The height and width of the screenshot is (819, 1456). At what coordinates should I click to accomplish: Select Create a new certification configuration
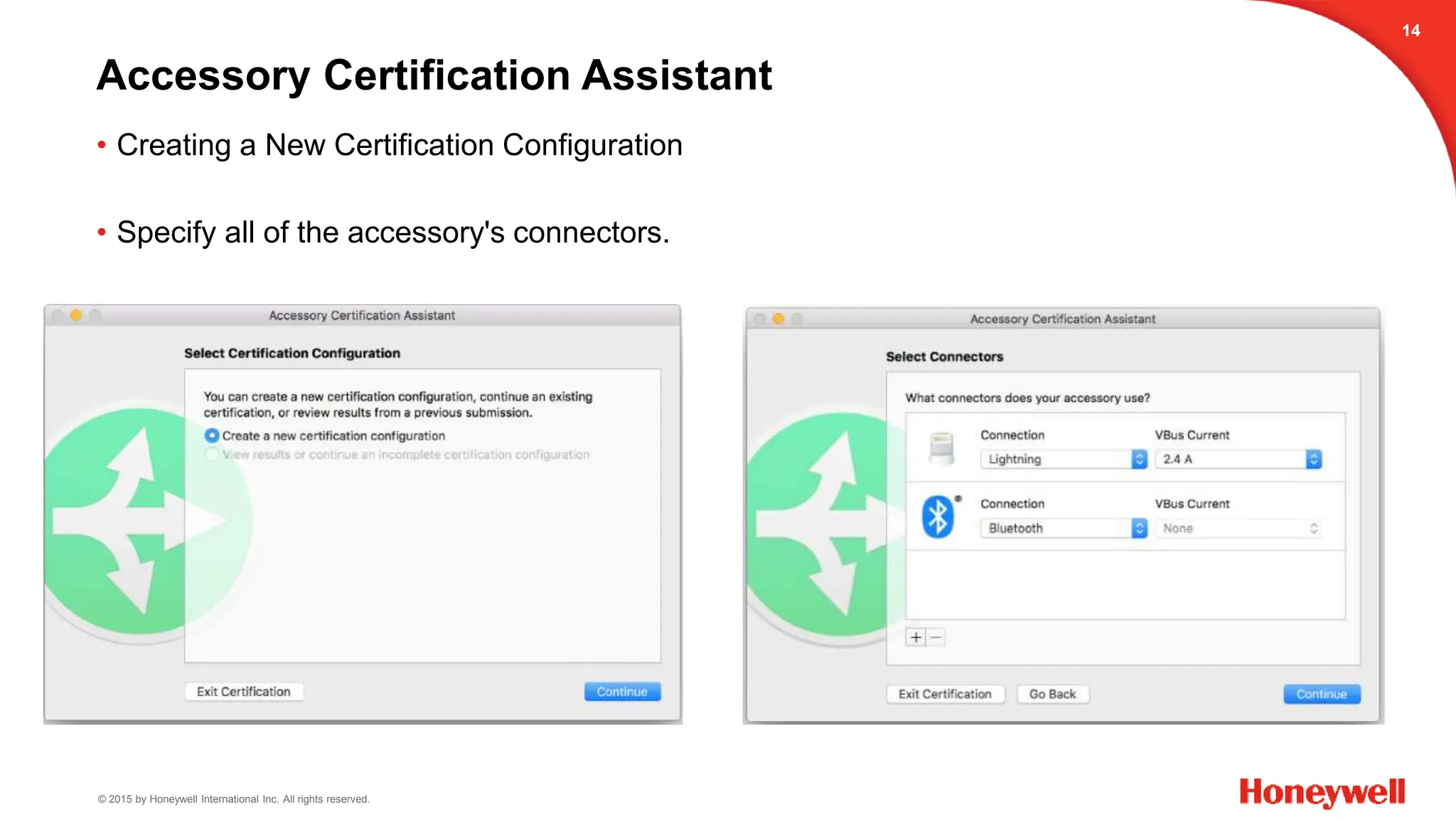pos(212,435)
